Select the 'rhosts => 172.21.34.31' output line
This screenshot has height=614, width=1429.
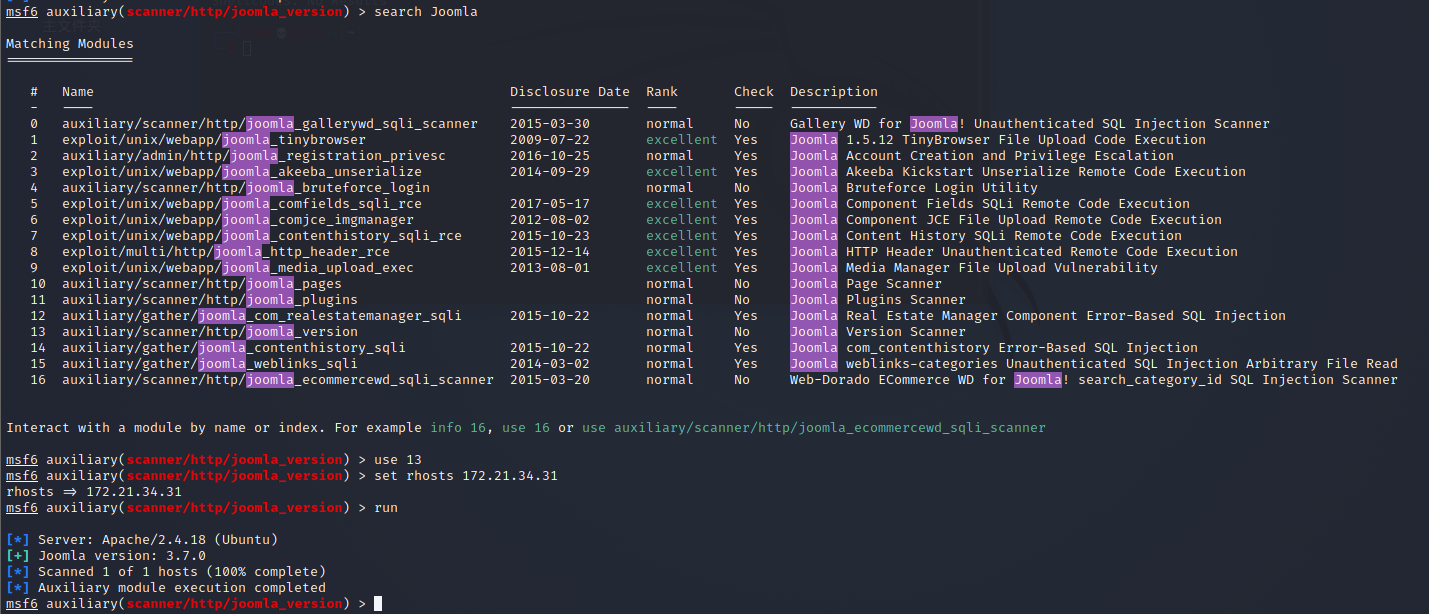coord(94,492)
